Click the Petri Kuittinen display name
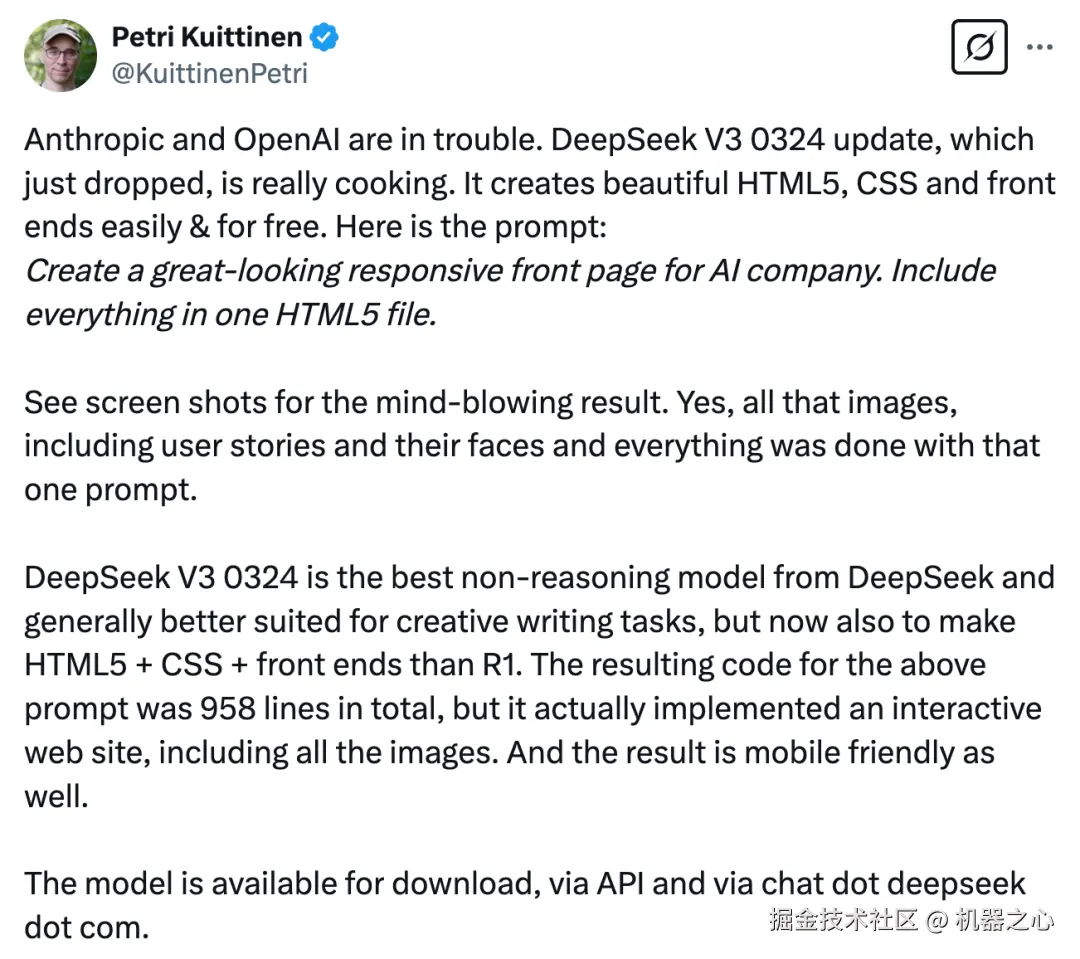This screenshot has width=1080, height=959. (x=207, y=37)
